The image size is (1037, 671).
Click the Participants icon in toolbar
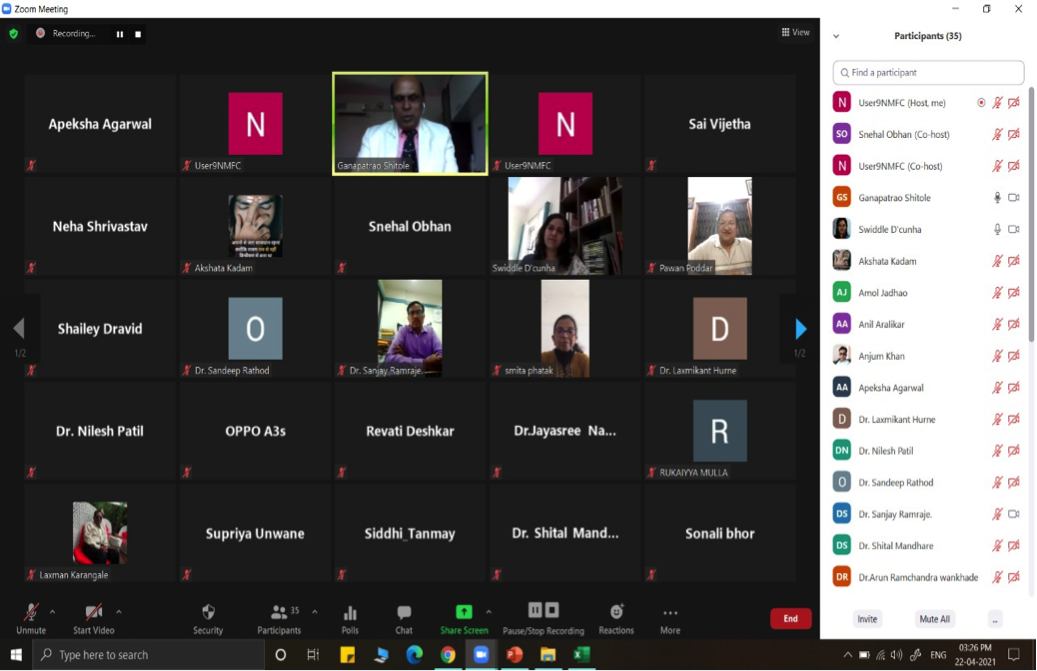coord(279,612)
